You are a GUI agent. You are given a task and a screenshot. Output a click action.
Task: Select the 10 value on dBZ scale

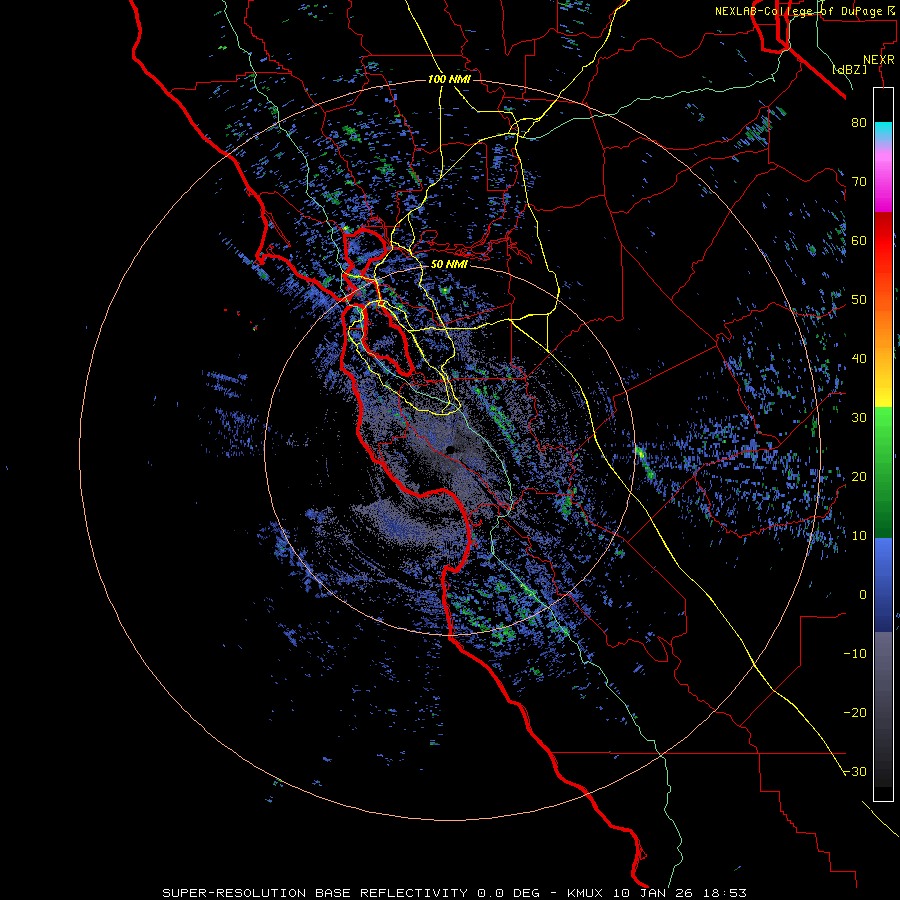tap(859, 536)
